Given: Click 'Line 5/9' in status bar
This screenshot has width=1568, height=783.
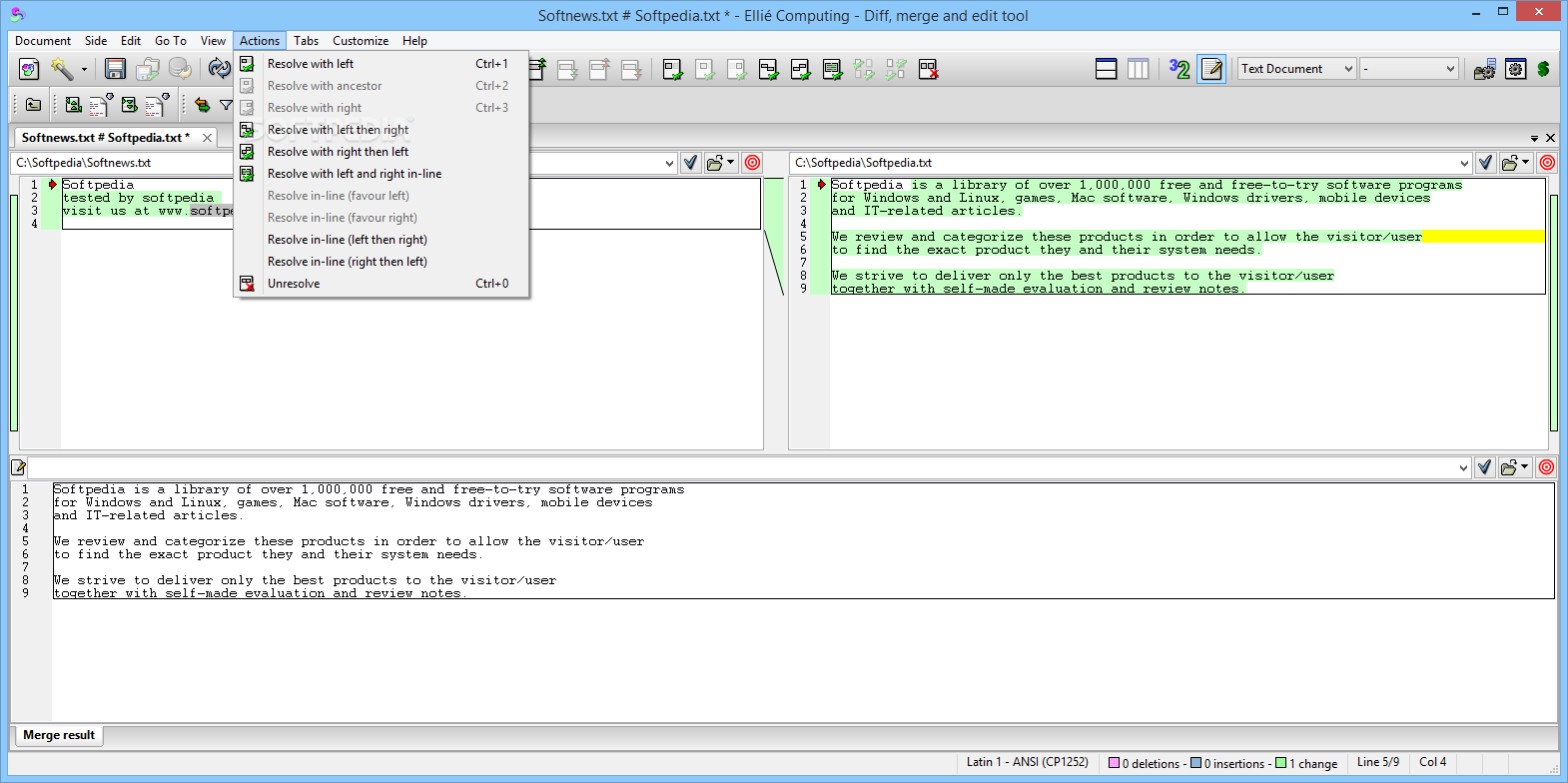Looking at the screenshot, I should 1378,762.
